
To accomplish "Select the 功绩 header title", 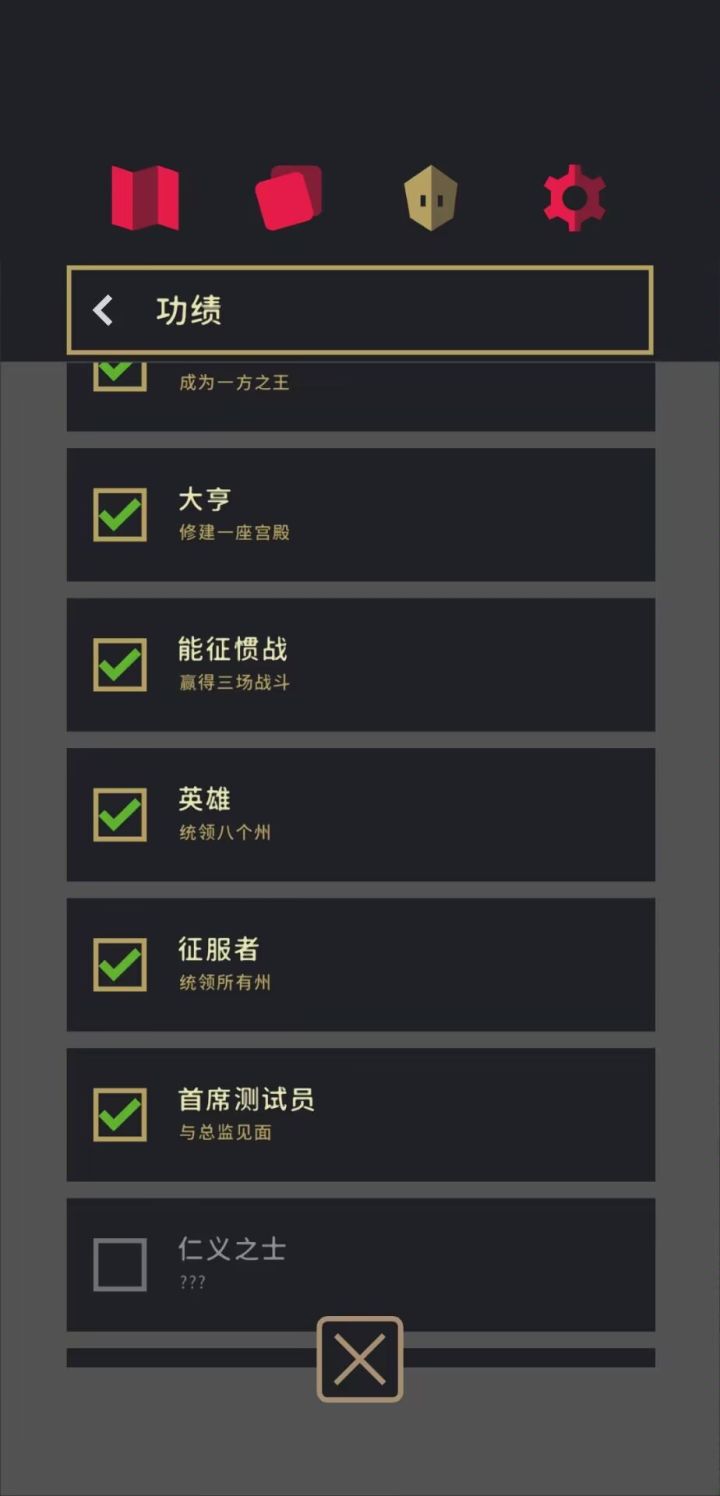I will coord(189,310).
